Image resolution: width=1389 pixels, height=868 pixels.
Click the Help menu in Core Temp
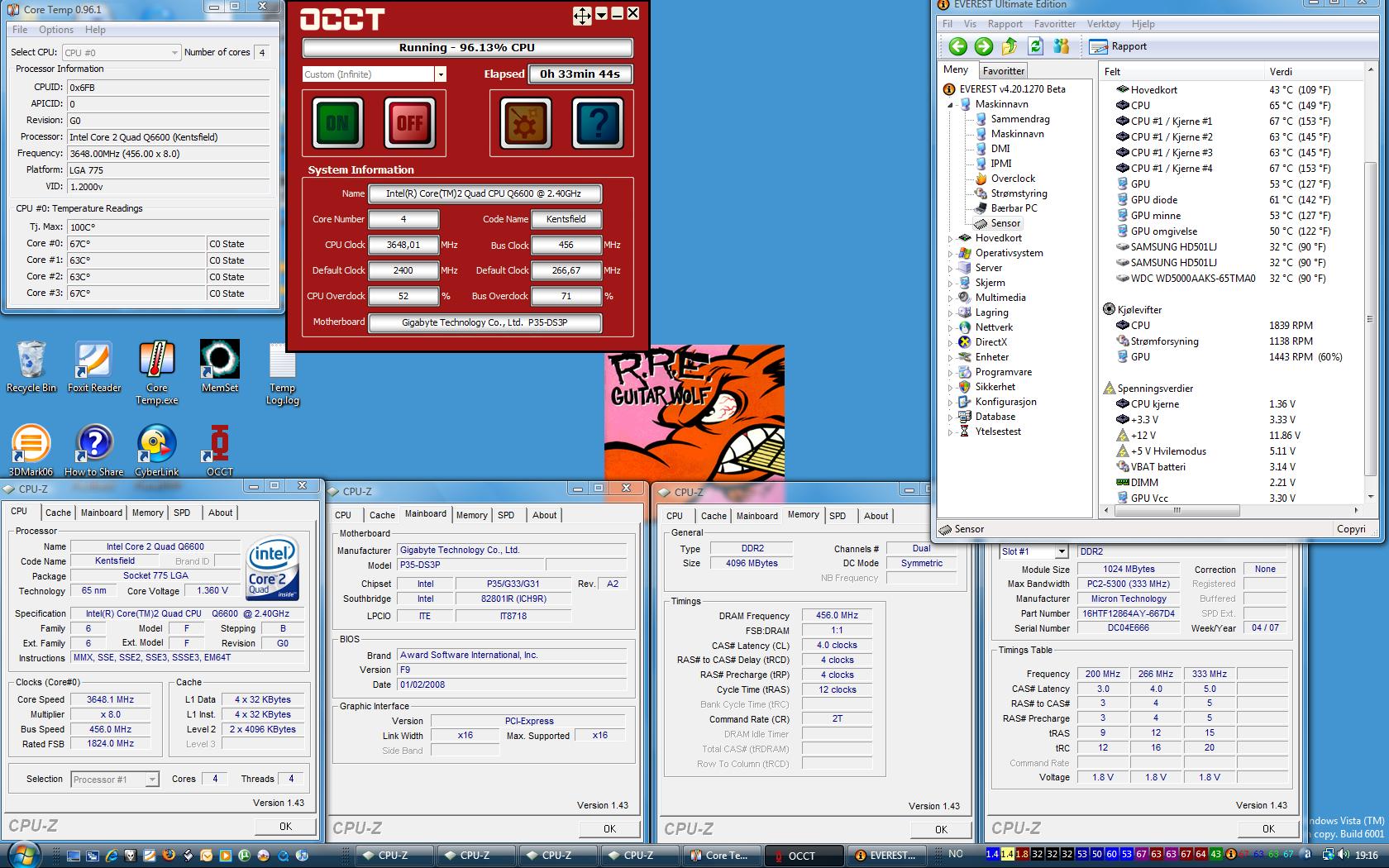[95, 30]
